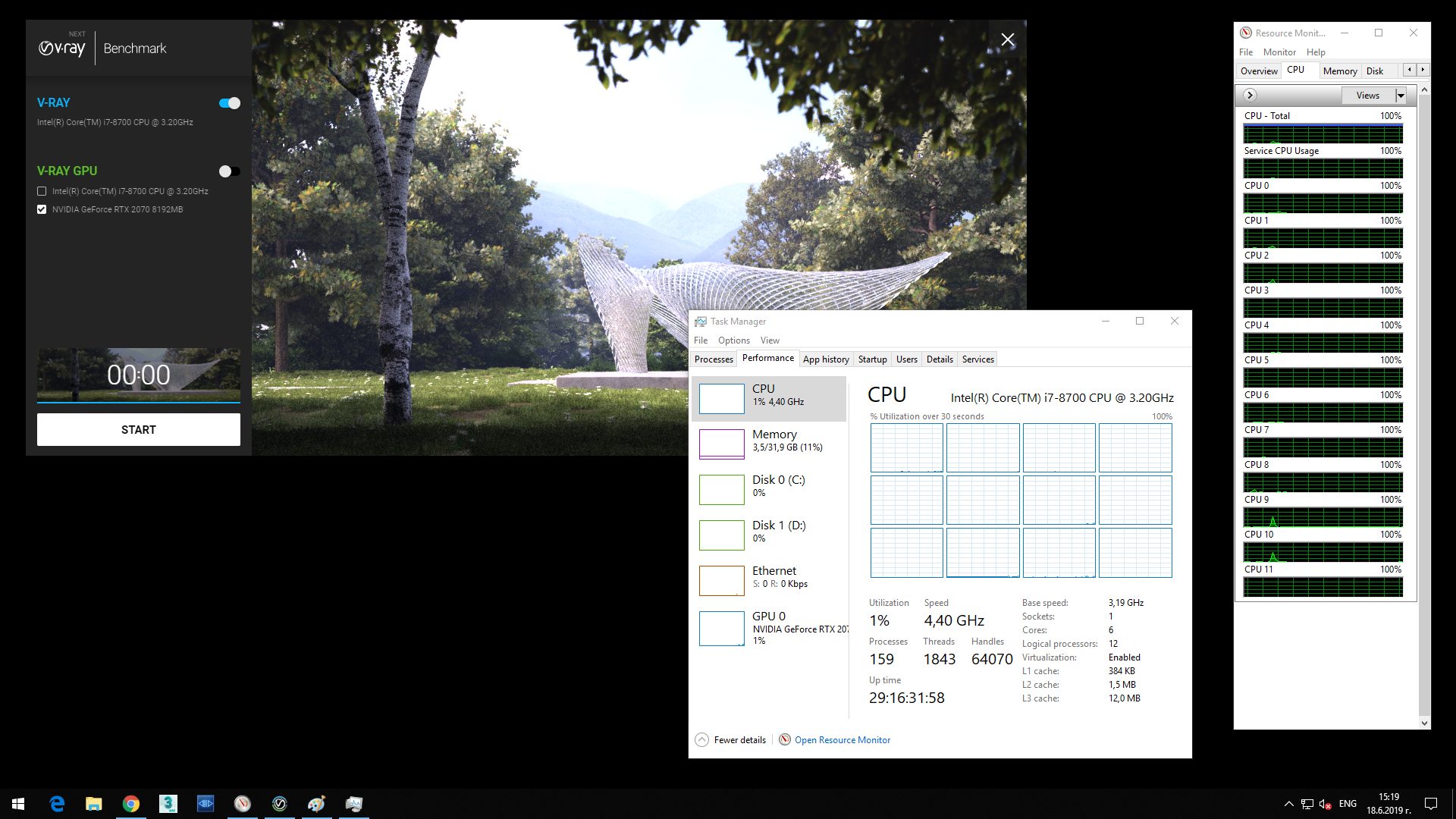Select Disk 0 (C:) in the Performance sidebar
Screen dimensions: 1456x819
[769, 489]
